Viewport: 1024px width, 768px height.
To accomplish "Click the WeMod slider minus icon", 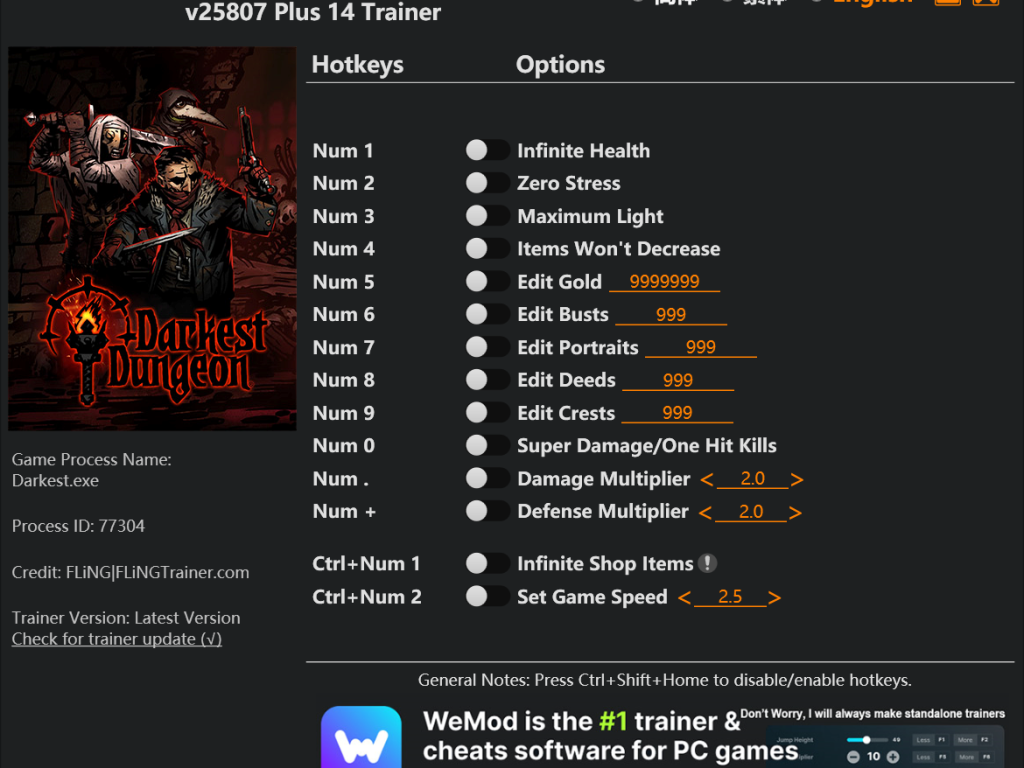I will (853, 757).
